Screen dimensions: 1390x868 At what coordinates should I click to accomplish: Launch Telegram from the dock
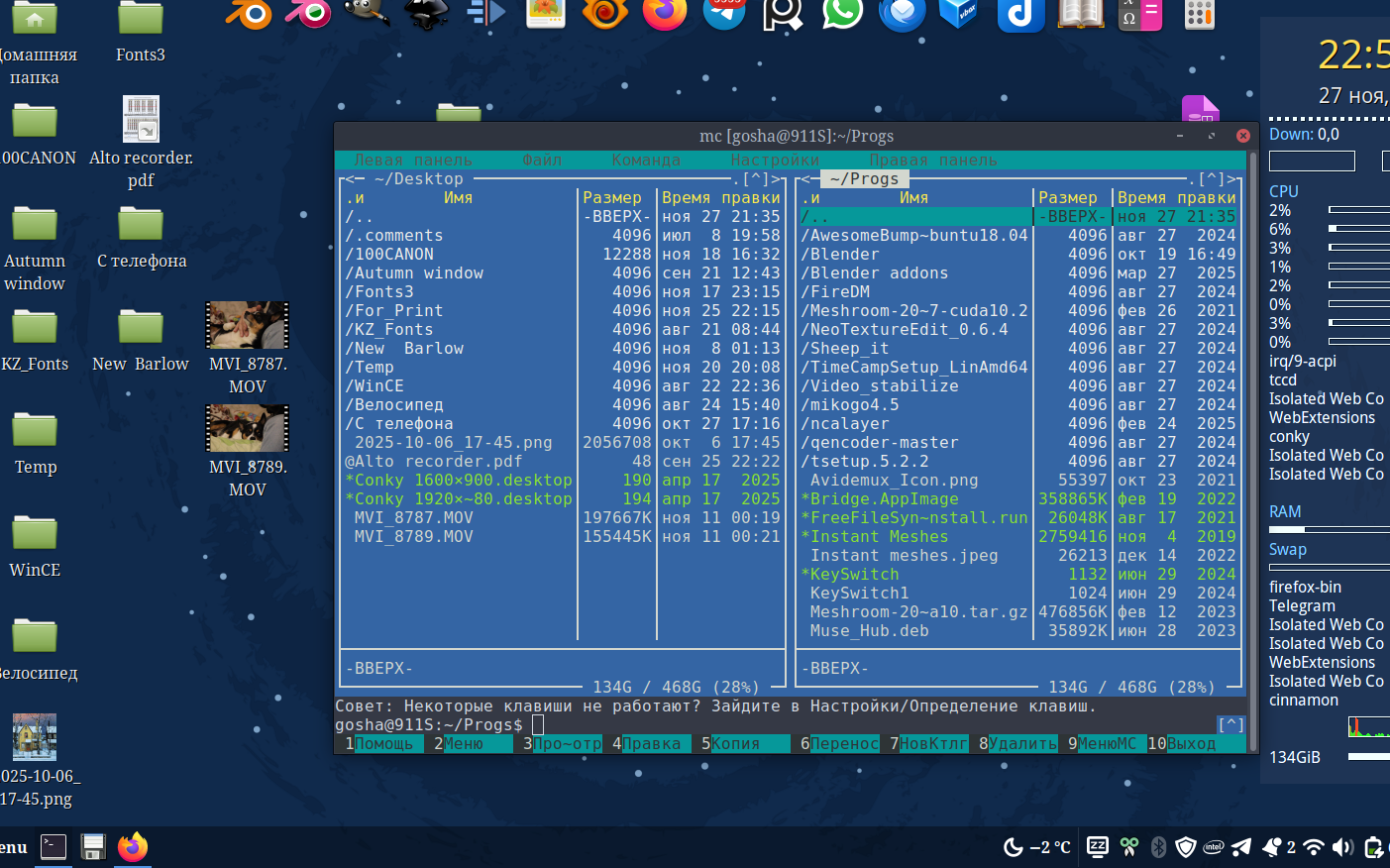[x=724, y=13]
